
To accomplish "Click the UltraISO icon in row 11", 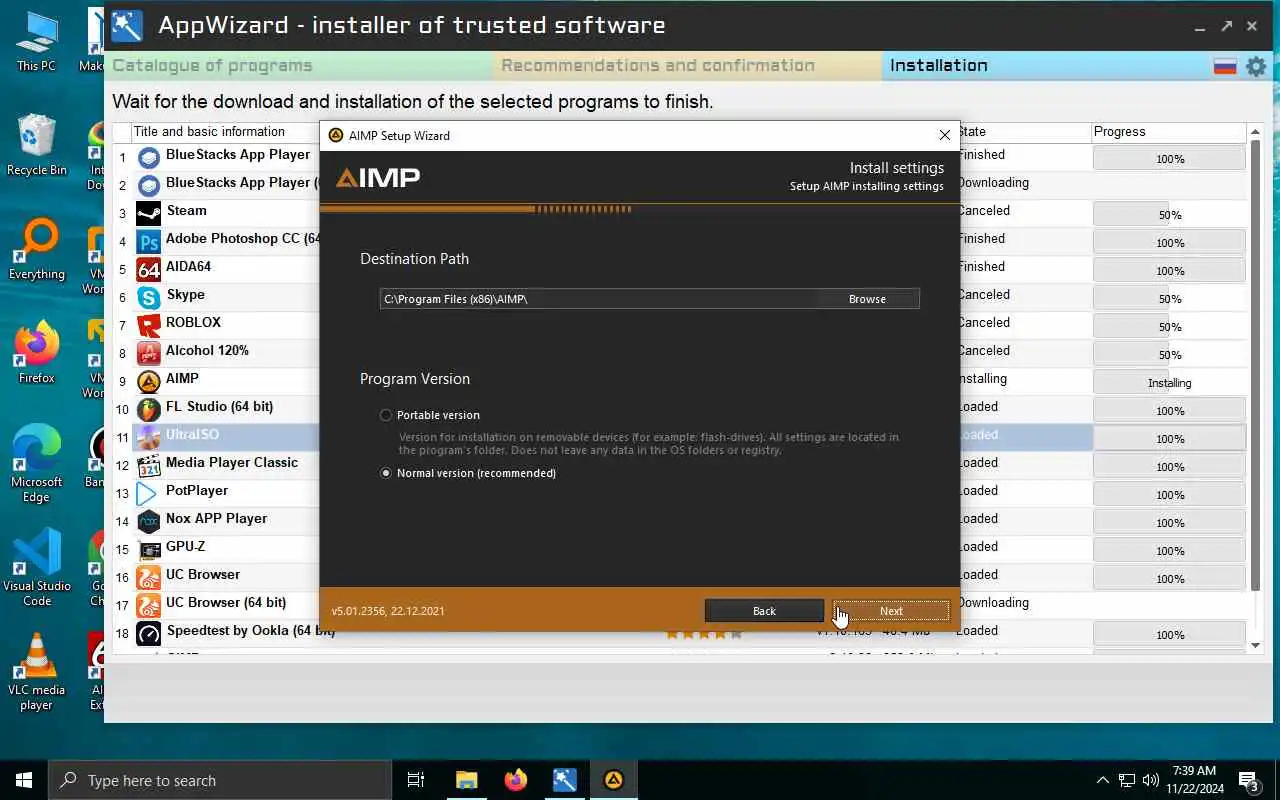I will pos(149,437).
